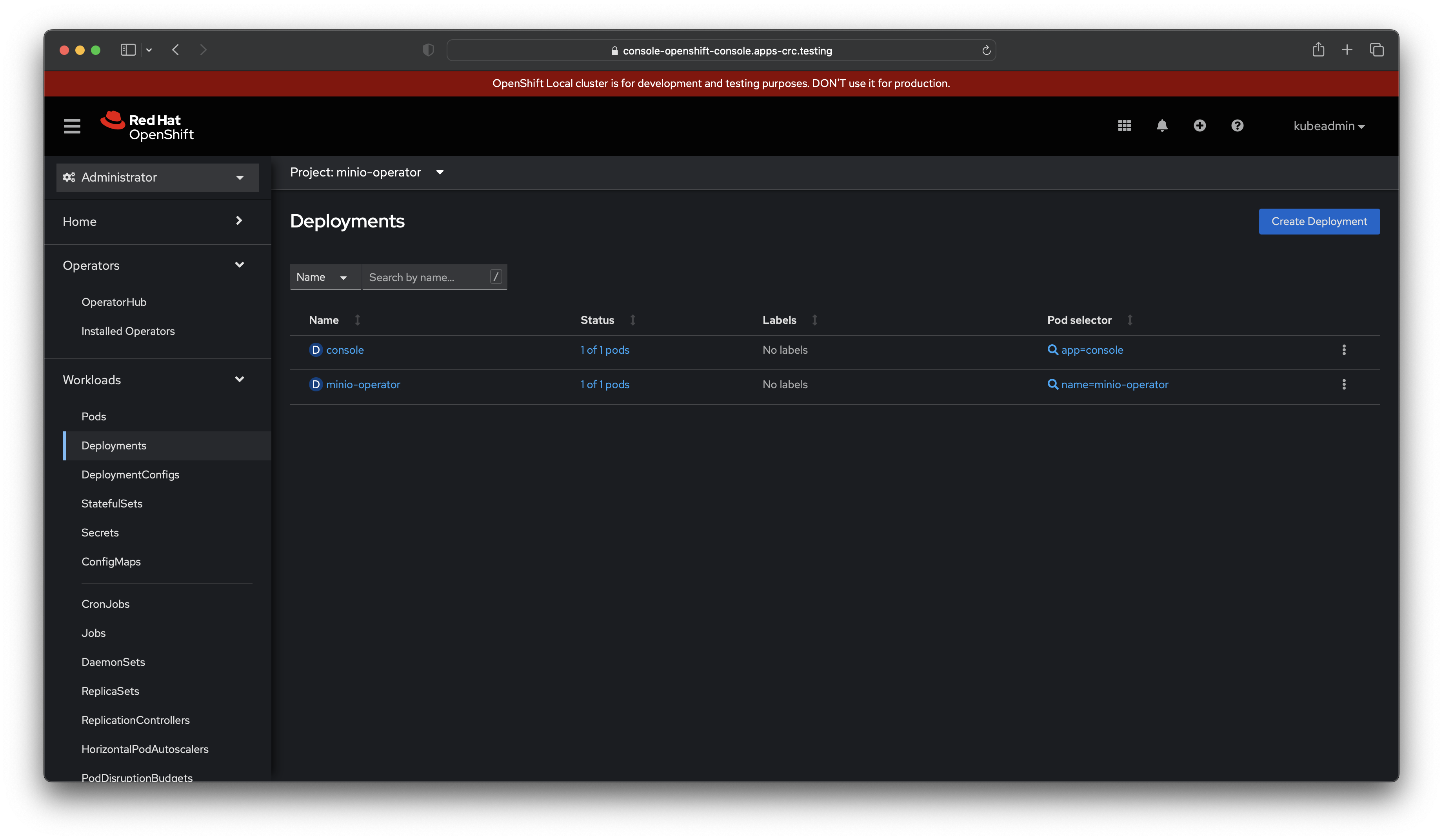Open the console deployment link
Viewport: 1443px width, 840px height.
(x=345, y=350)
